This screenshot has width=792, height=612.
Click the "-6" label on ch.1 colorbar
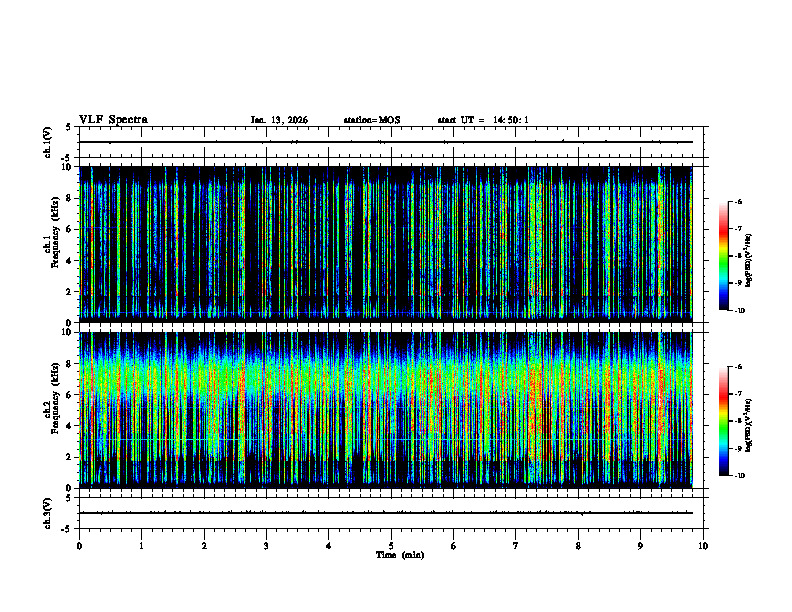738,201
